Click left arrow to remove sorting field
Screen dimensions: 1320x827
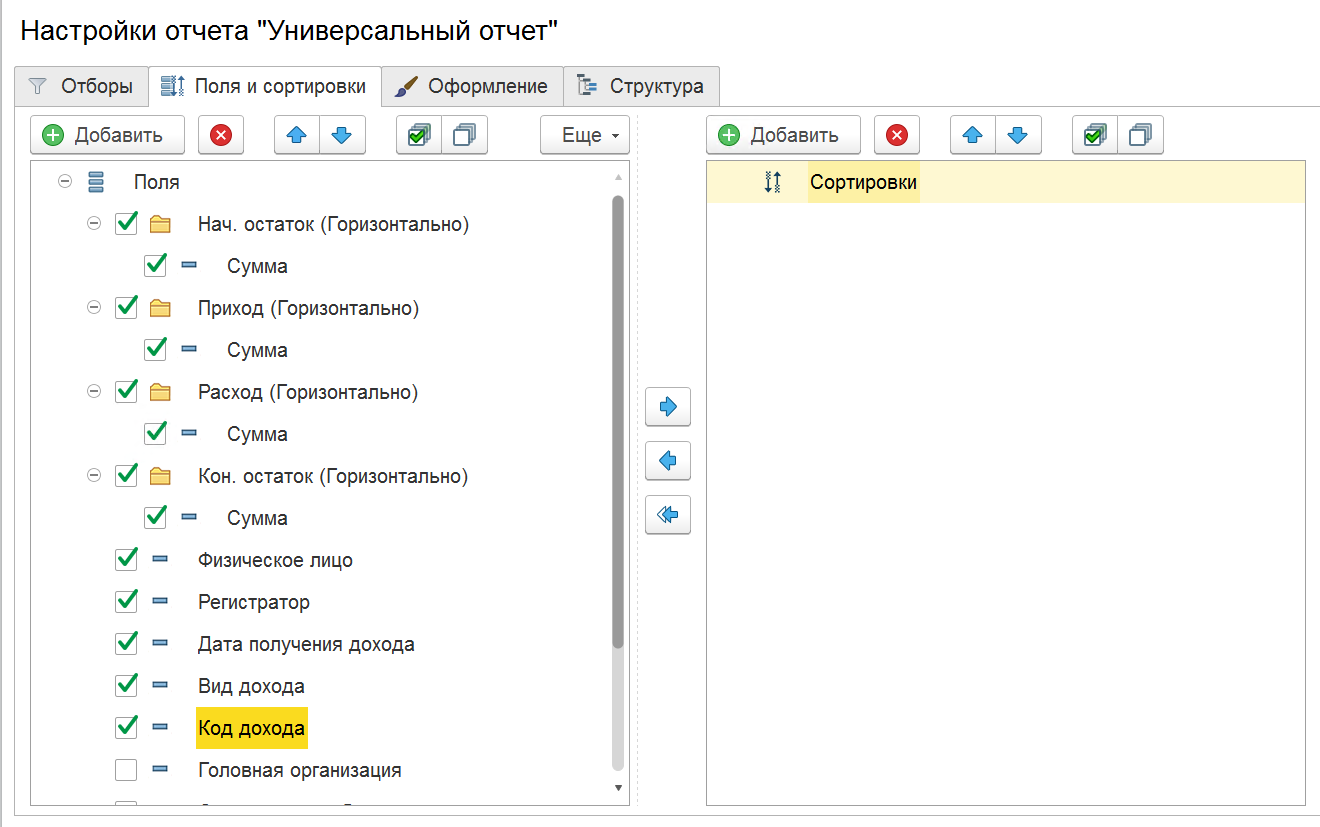click(x=668, y=461)
